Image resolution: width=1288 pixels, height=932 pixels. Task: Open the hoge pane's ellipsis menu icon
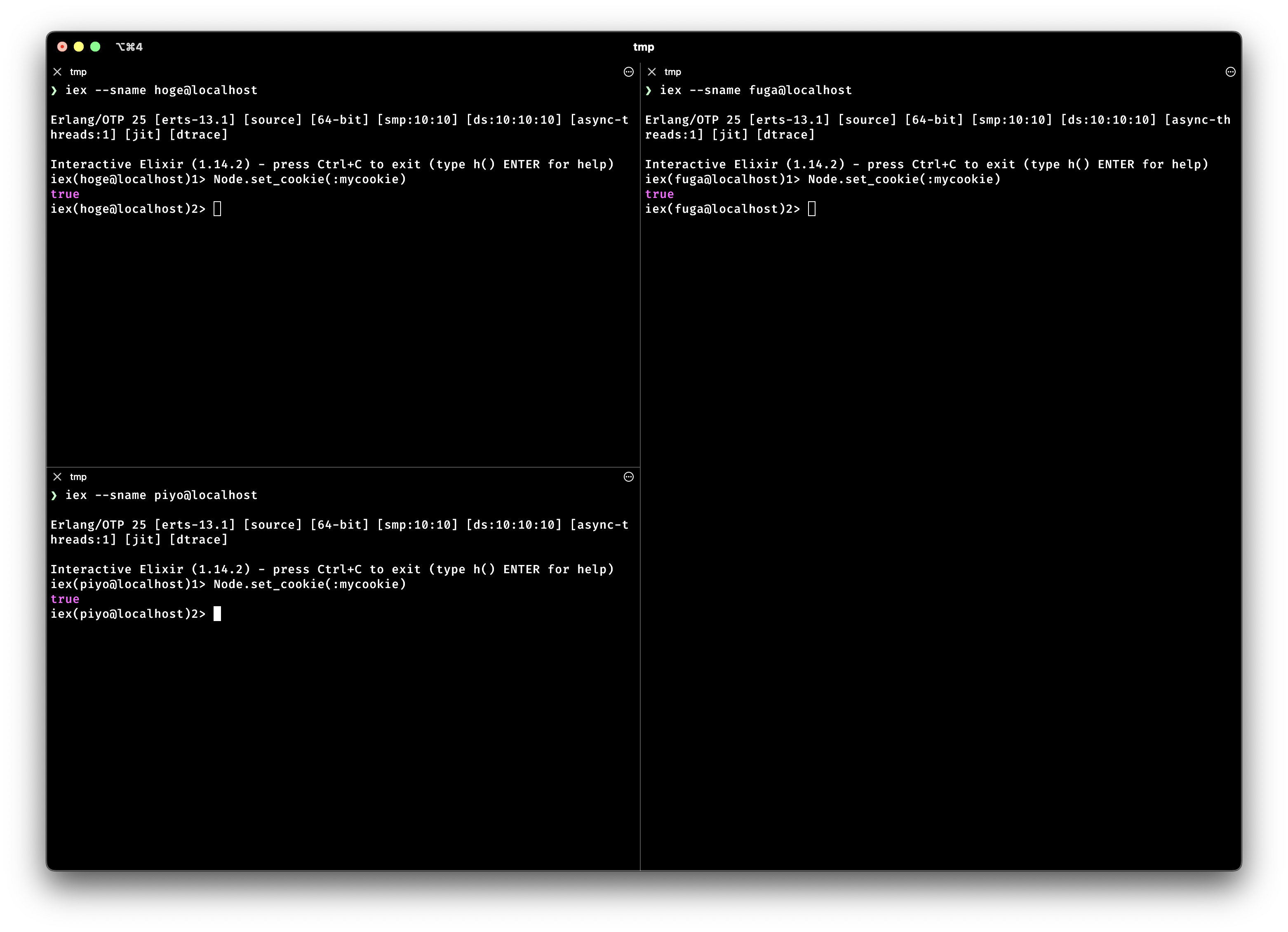[x=628, y=72]
